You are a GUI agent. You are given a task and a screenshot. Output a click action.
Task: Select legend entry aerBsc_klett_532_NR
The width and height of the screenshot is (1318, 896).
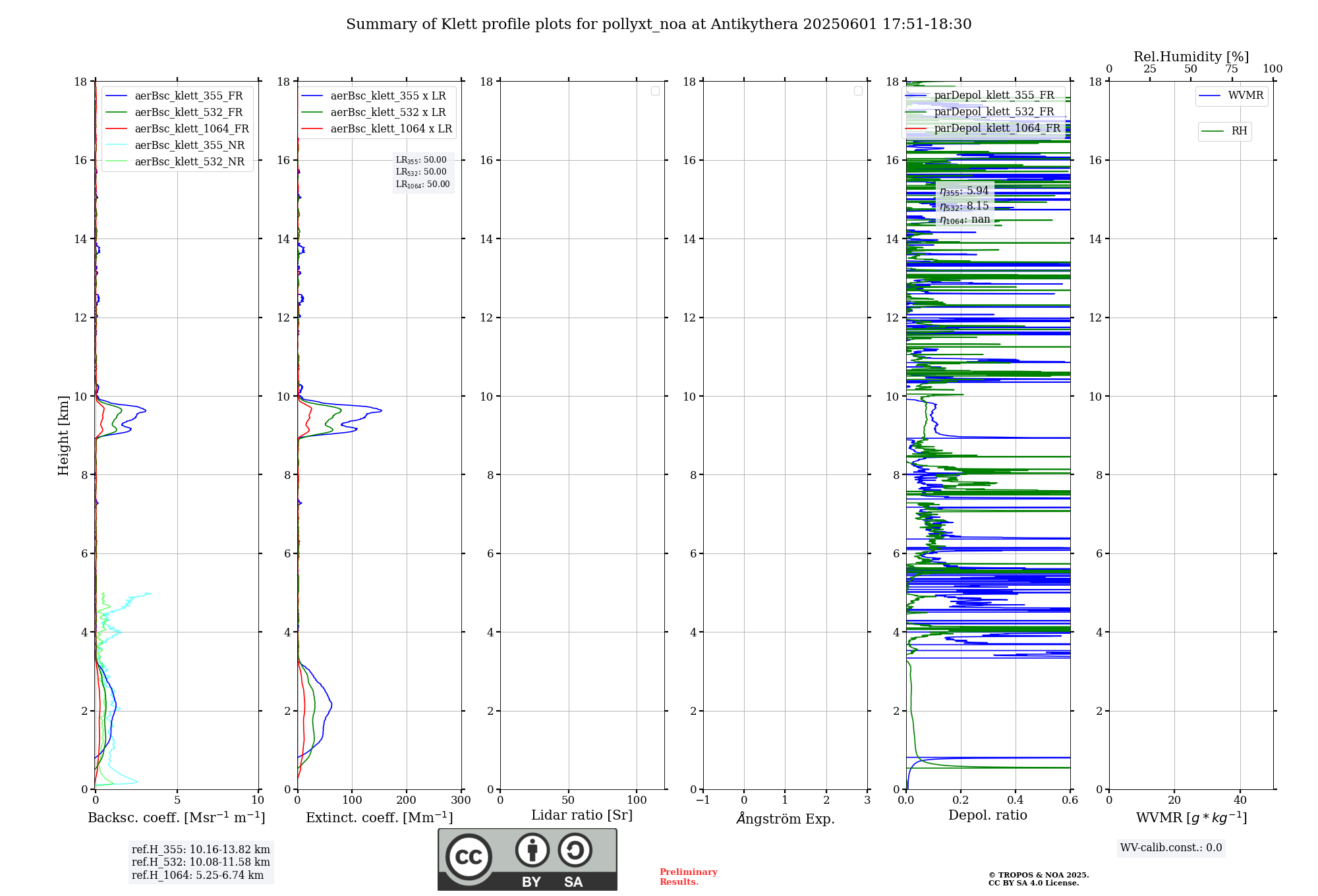(190, 162)
